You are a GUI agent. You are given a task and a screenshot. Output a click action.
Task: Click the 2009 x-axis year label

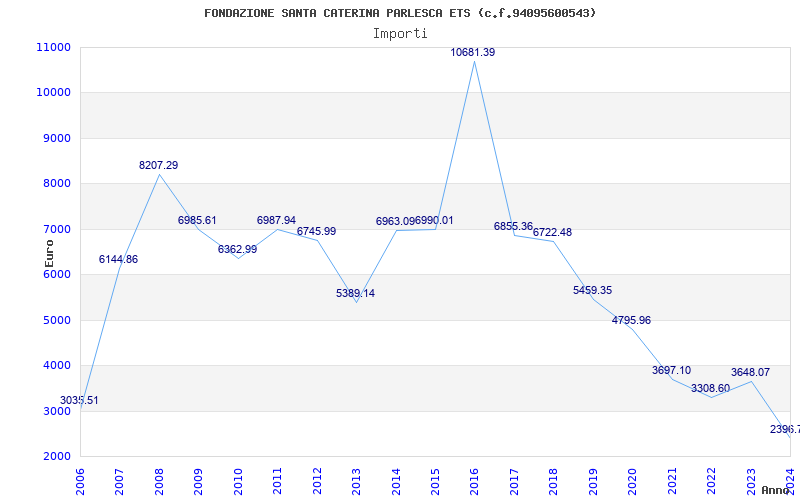click(x=198, y=482)
